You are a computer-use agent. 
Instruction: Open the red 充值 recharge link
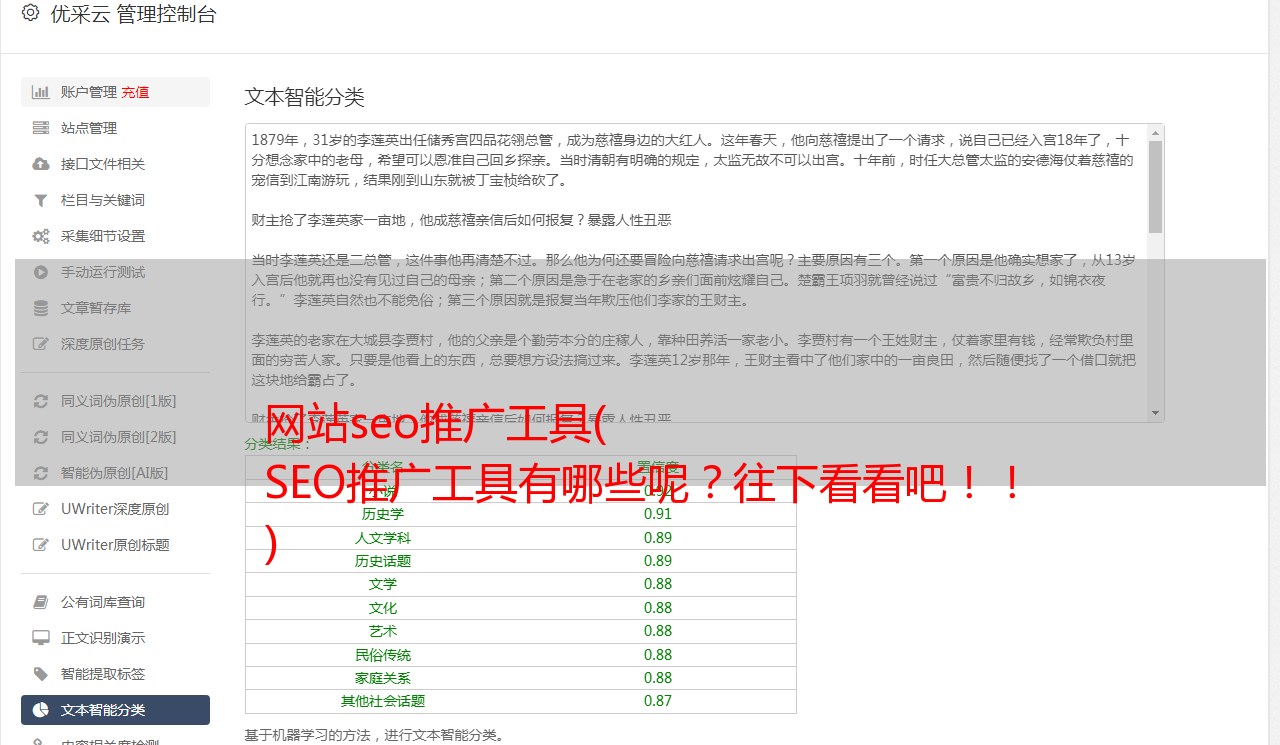click(135, 92)
